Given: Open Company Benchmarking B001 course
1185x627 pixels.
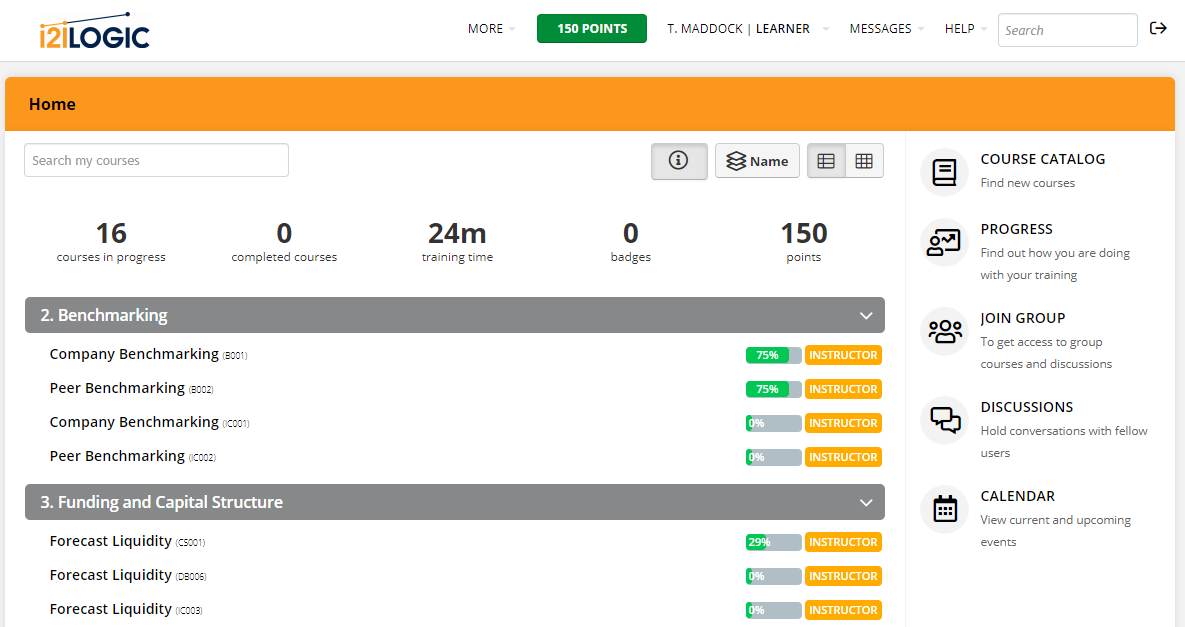Looking at the screenshot, I should pos(148,354).
